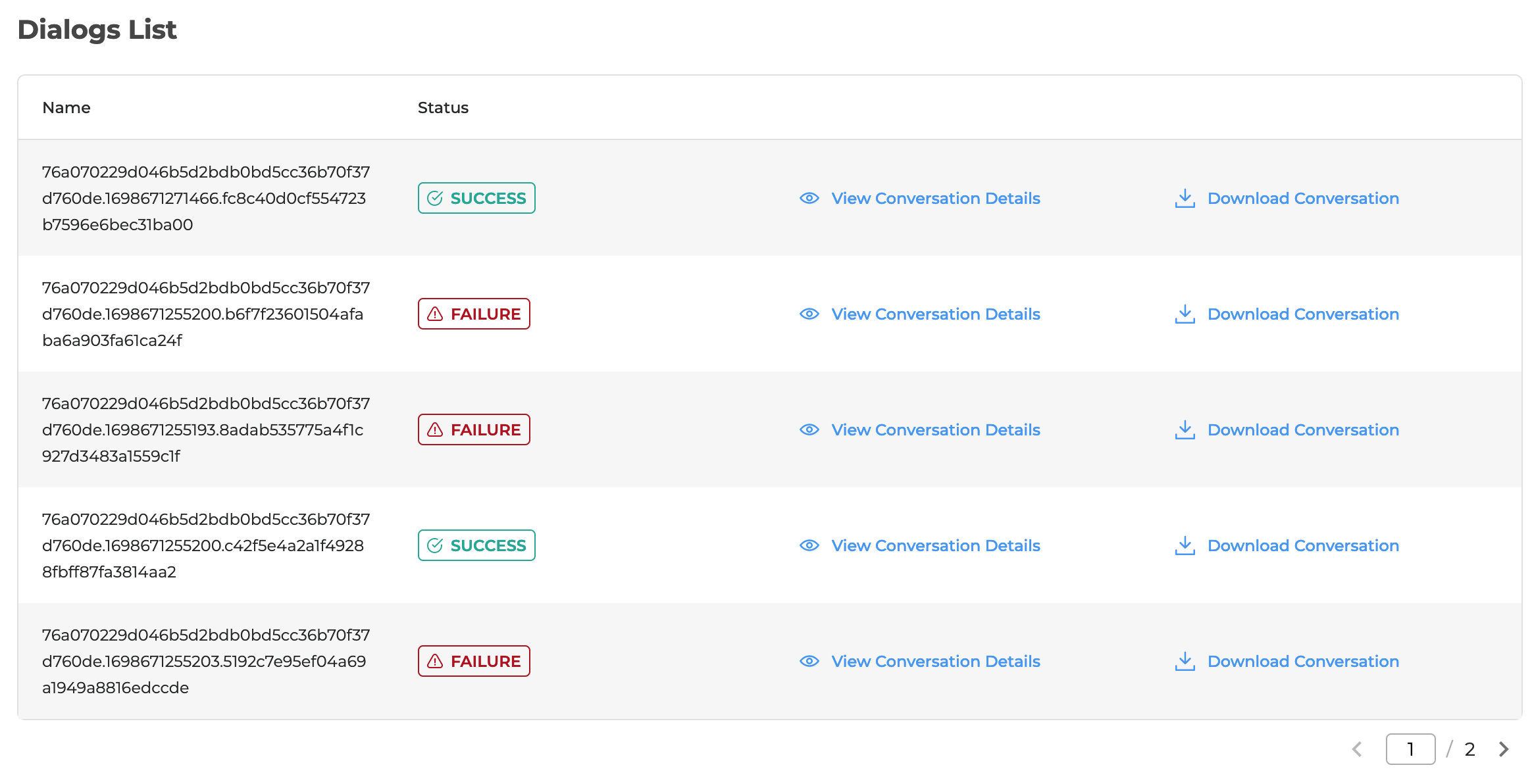
Task: Click the SUCCESS status badge on the first row
Action: point(476,197)
